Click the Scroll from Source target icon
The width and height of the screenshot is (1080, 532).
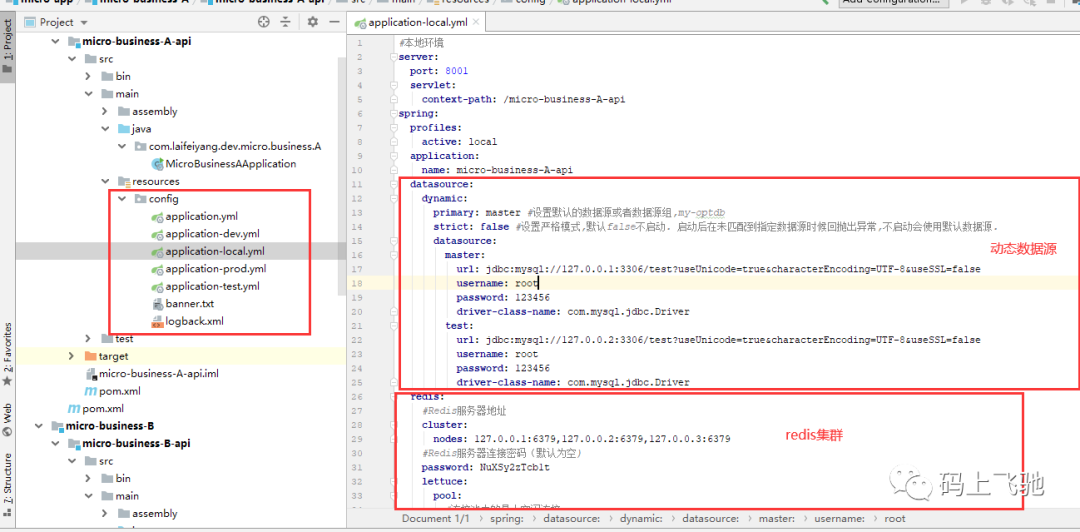[x=263, y=22]
